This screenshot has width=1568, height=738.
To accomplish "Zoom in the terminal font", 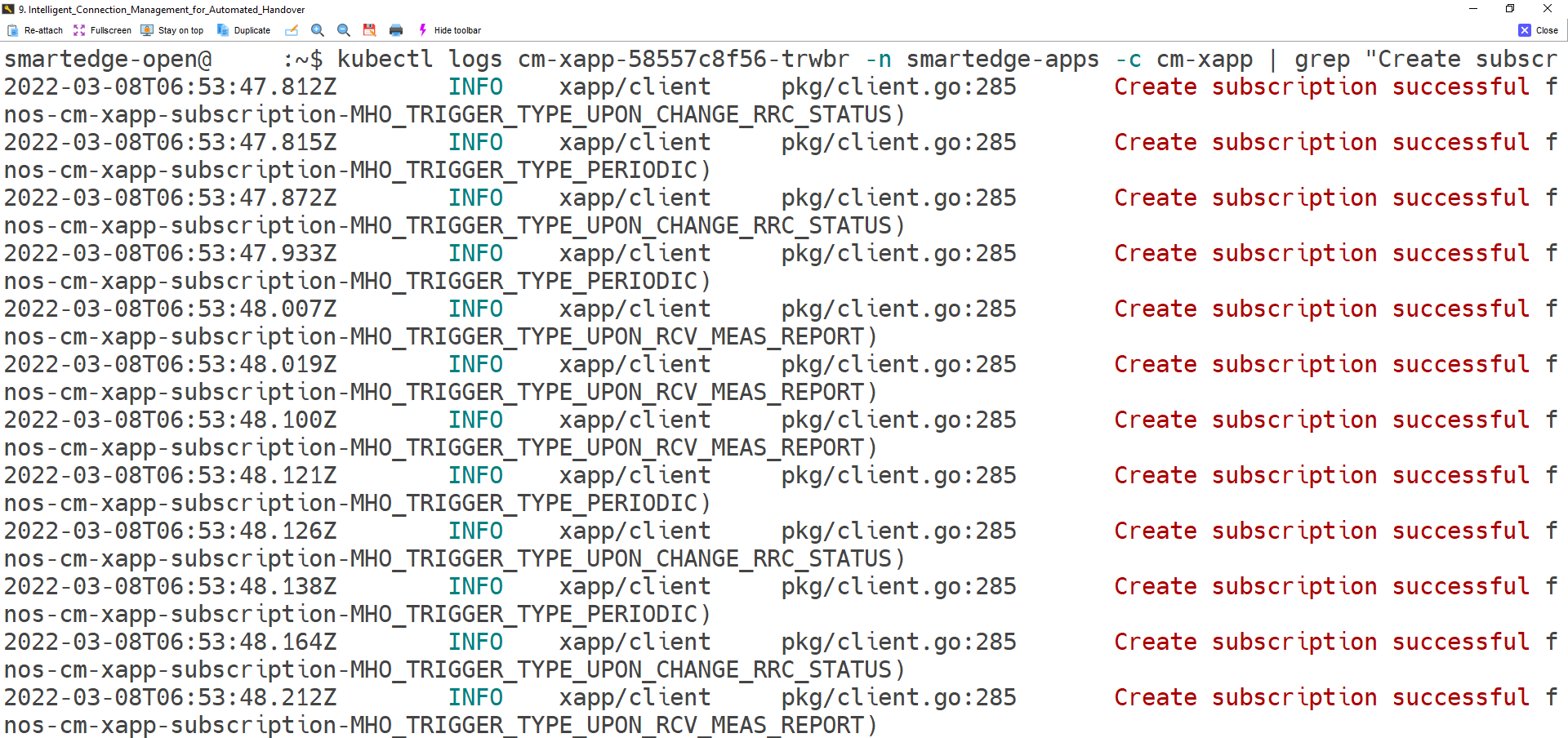I will click(318, 30).
